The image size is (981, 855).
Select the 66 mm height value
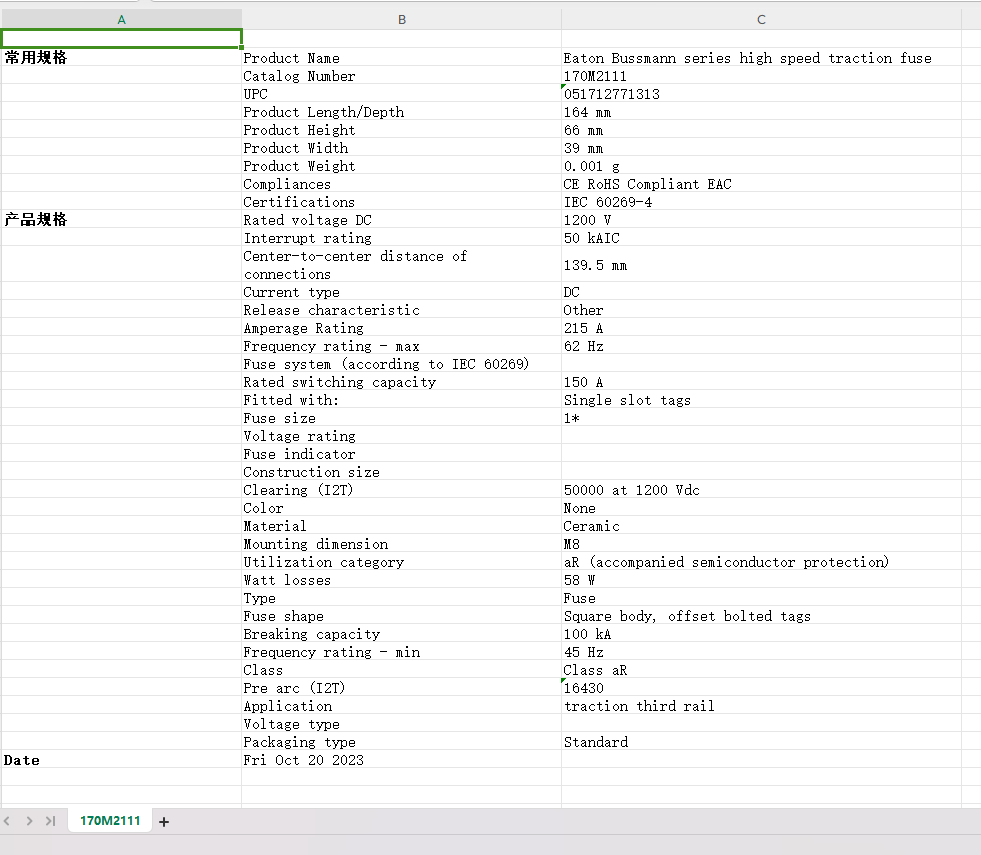pos(761,130)
